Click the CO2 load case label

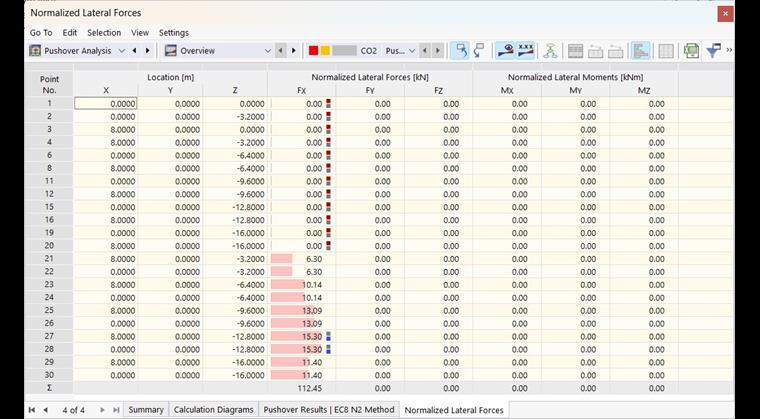click(369, 50)
